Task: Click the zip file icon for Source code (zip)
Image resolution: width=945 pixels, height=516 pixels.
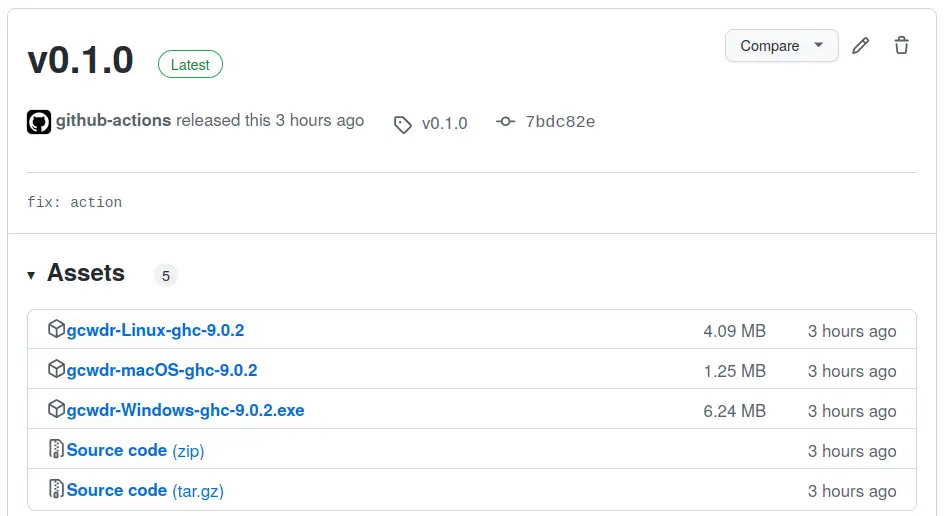Action: coord(56,449)
